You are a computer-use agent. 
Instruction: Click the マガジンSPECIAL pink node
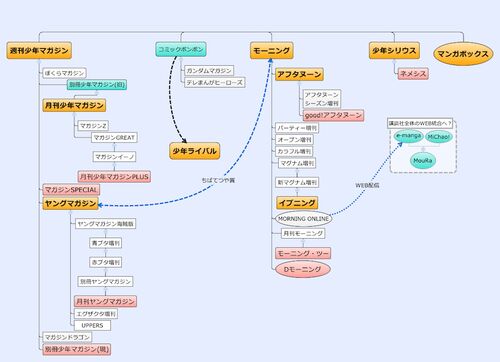[x=71, y=190]
